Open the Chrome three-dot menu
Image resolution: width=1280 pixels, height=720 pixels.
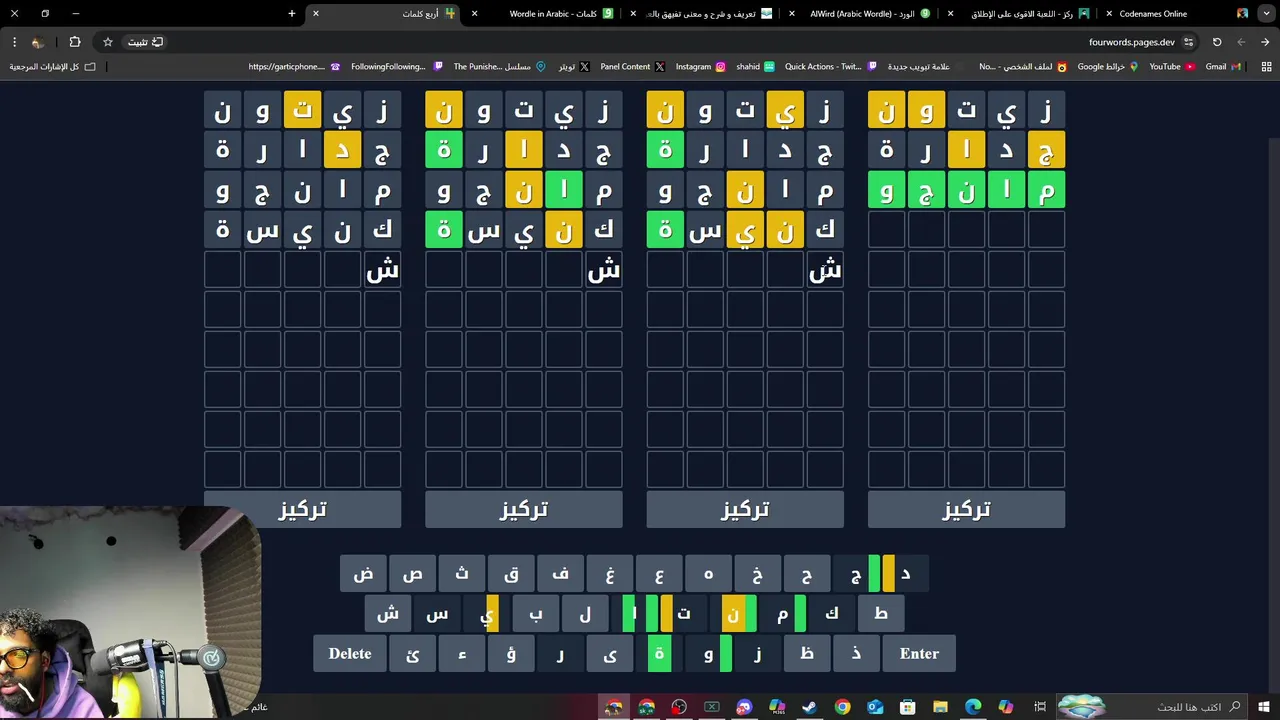(x=14, y=42)
